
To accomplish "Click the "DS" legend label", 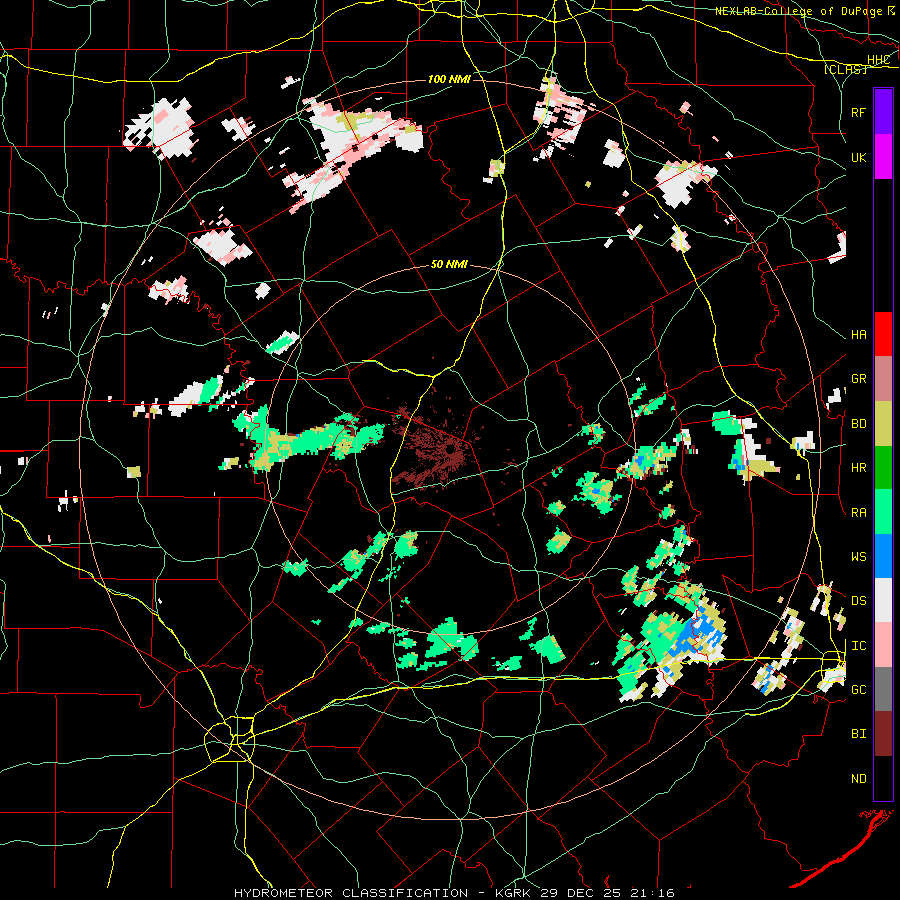I will point(858,601).
